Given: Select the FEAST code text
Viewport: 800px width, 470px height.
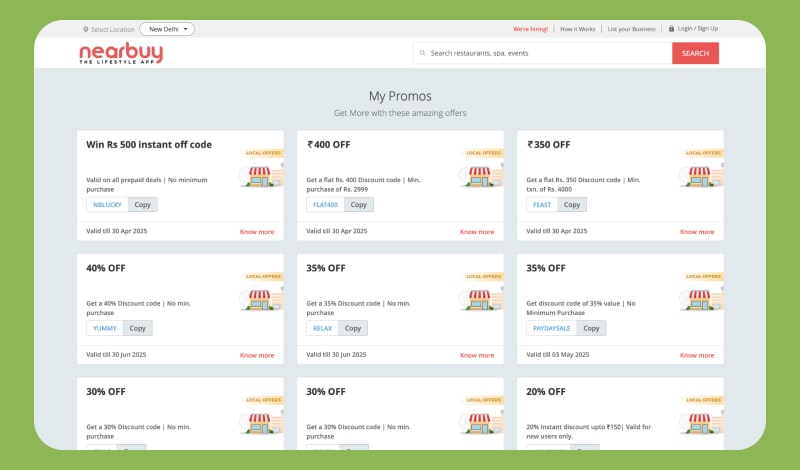Looking at the screenshot, I should point(542,205).
